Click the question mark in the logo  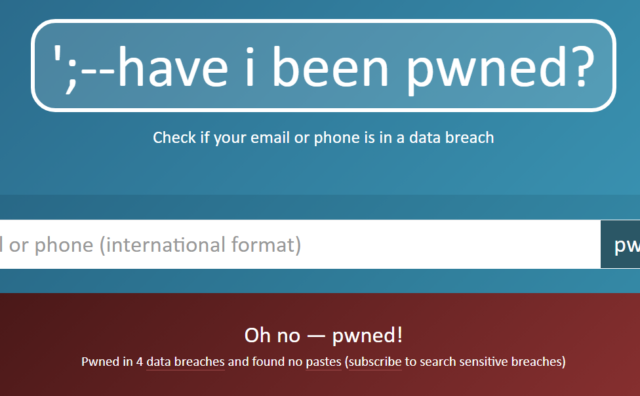pos(582,65)
